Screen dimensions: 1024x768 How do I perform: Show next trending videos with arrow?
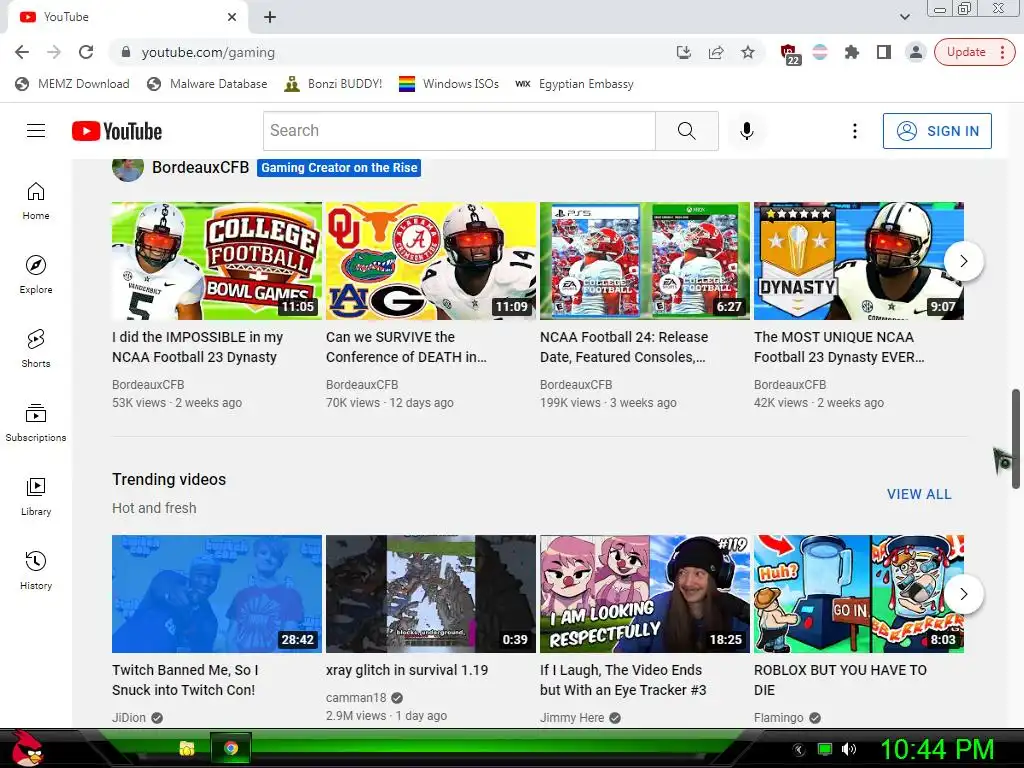click(x=963, y=594)
